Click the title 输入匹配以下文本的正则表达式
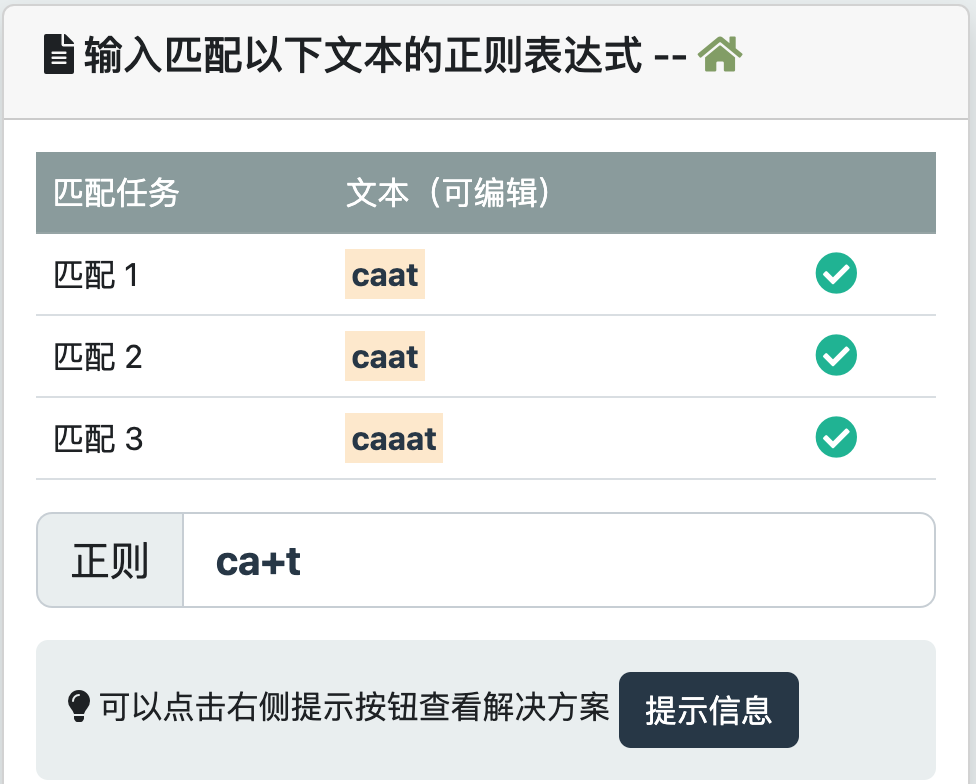Screen dimensions: 976x784 (x=362, y=55)
